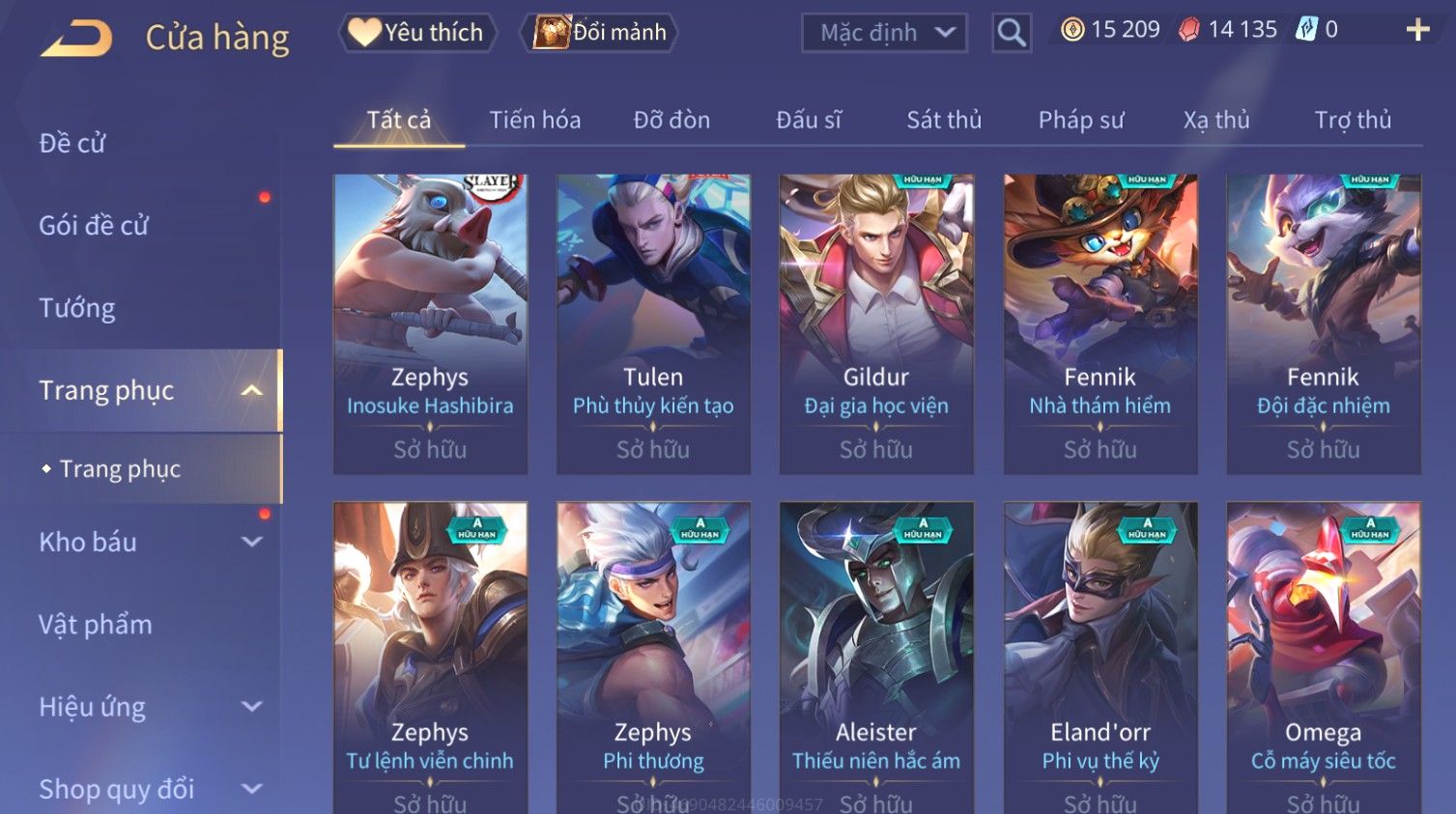This screenshot has width=1456, height=814.
Task: Select Tulen Phù thủy kiến tạo skin
Action: (653, 324)
